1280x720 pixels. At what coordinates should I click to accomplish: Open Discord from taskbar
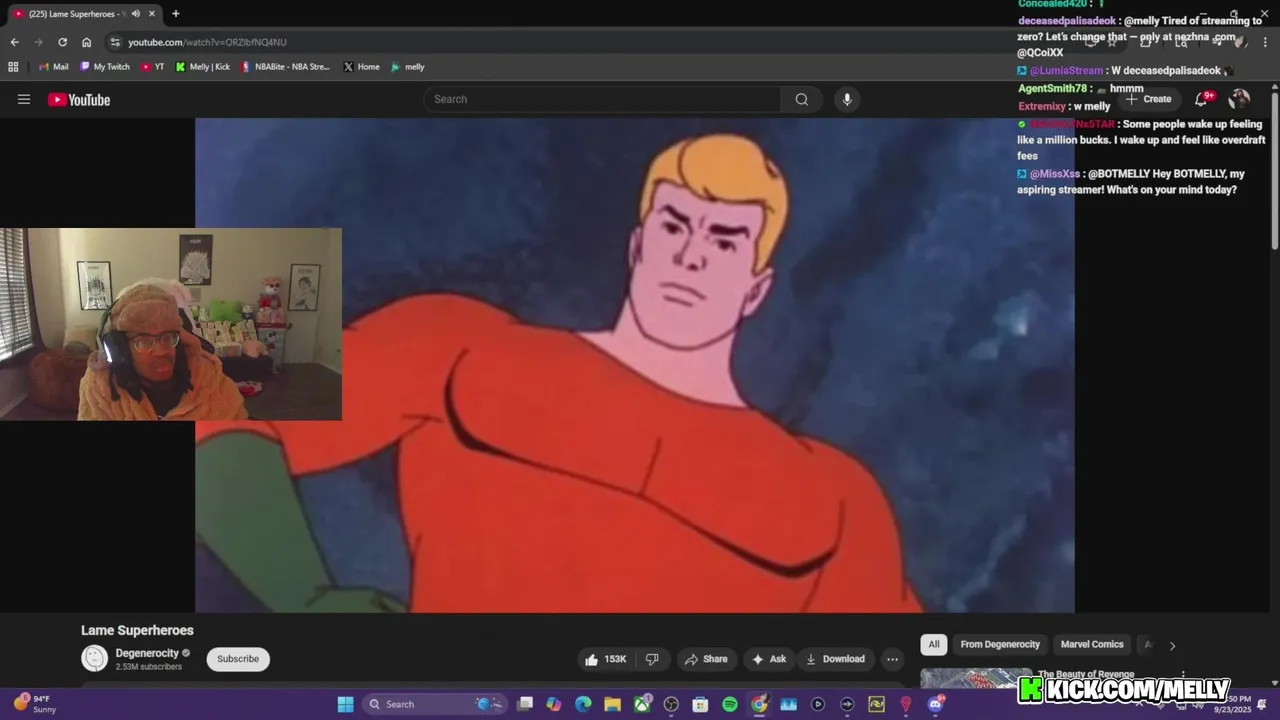[935, 704]
